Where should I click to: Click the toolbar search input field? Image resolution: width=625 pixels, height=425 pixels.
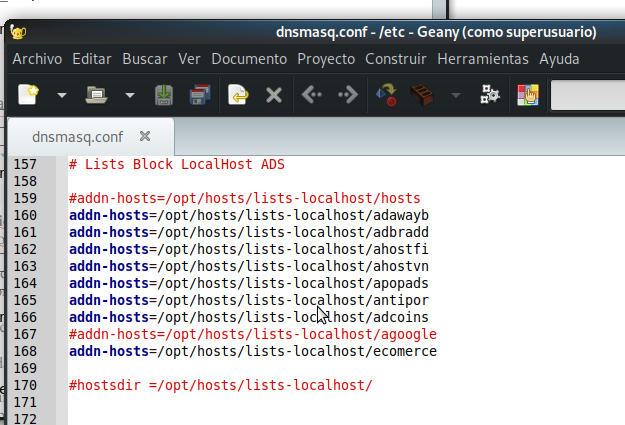click(588, 95)
